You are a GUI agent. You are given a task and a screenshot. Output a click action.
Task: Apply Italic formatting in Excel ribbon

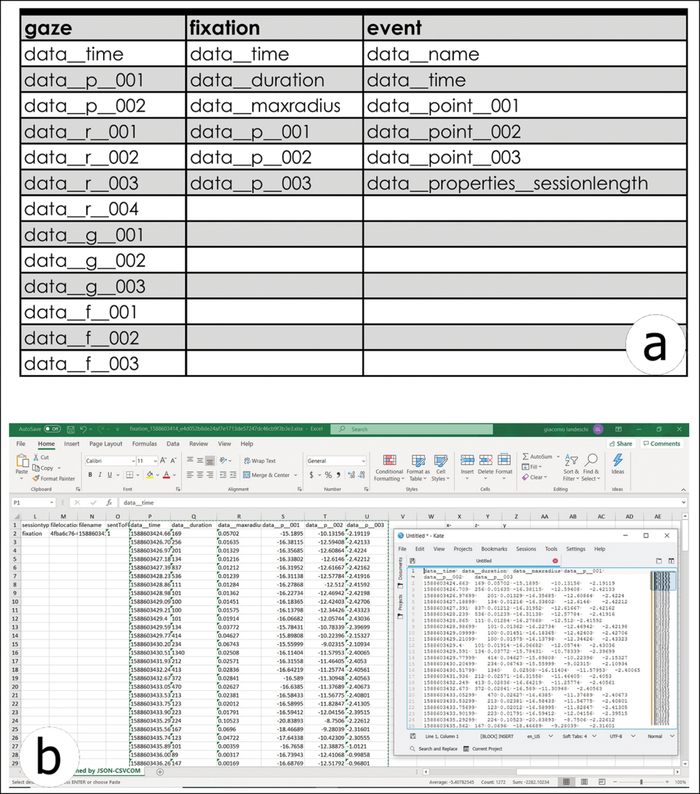tap(100, 475)
